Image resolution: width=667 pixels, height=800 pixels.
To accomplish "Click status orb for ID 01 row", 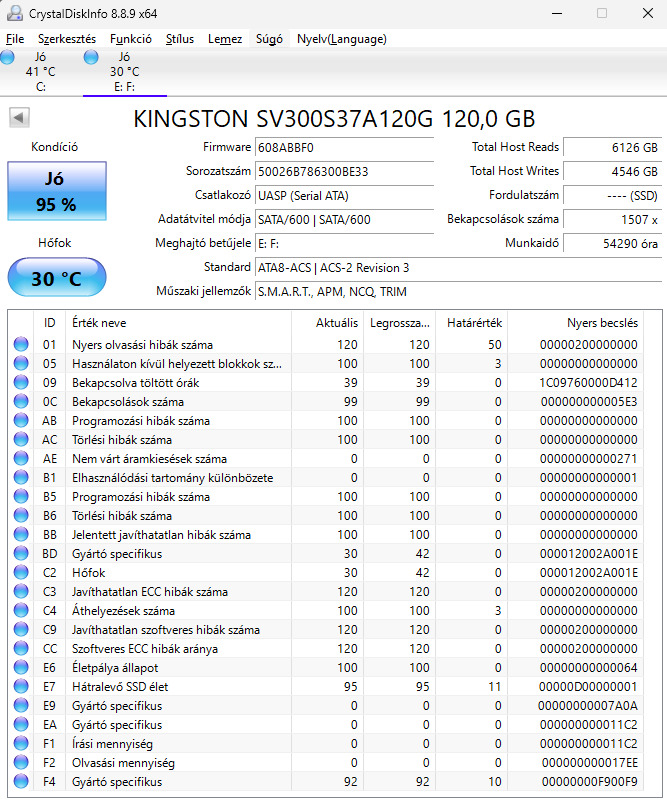I will click(21, 344).
